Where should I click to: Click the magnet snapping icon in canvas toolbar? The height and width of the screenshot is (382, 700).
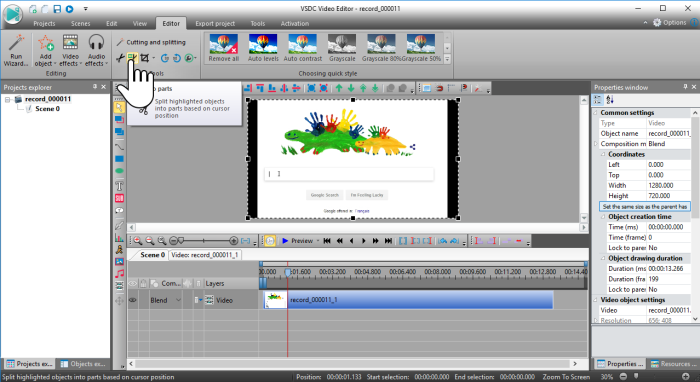pyautogui.click(x=439, y=88)
